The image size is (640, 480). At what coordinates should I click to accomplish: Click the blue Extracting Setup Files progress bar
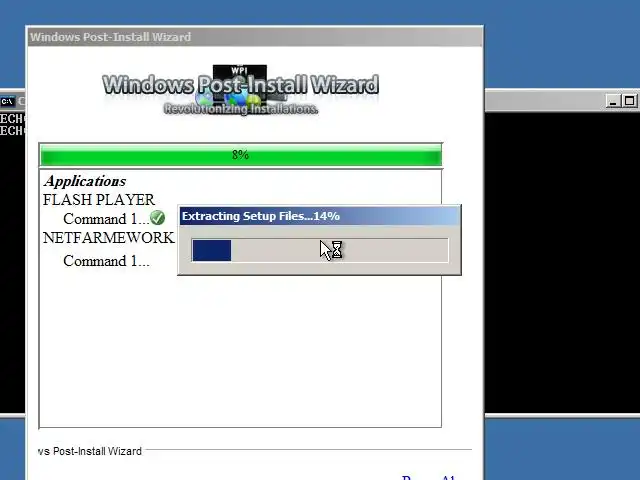pyautogui.click(x=320, y=250)
